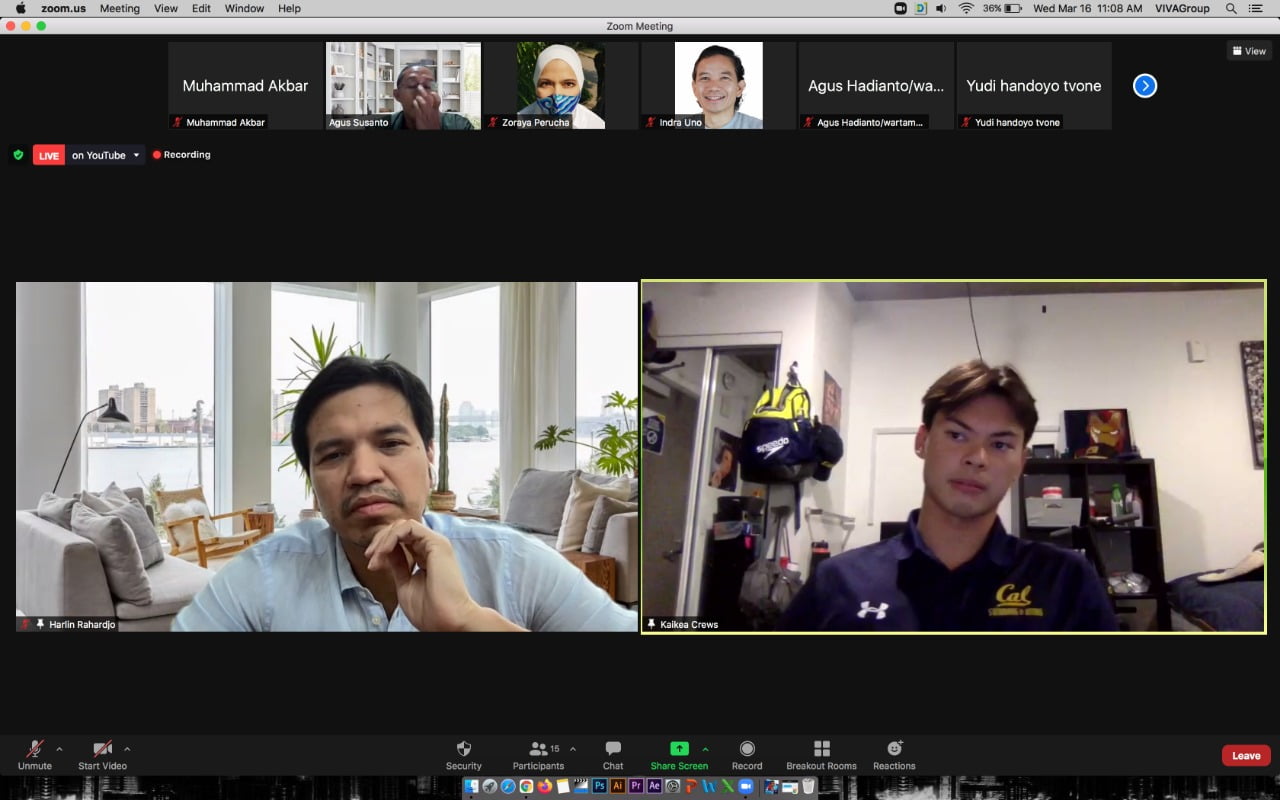Expand Share Screen options arrow
The height and width of the screenshot is (800, 1280).
click(x=705, y=748)
